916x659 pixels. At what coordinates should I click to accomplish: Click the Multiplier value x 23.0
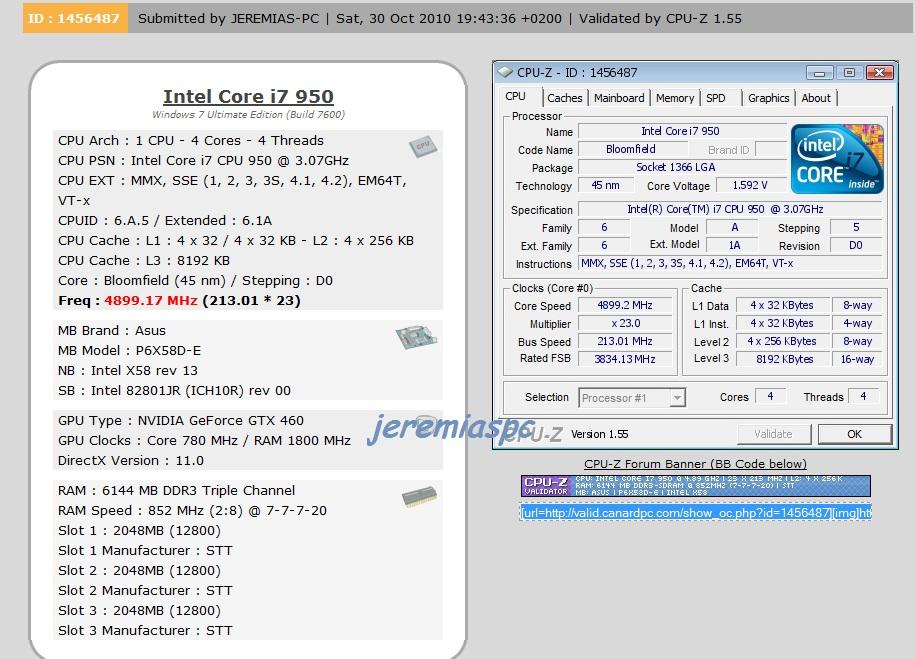(x=624, y=323)
